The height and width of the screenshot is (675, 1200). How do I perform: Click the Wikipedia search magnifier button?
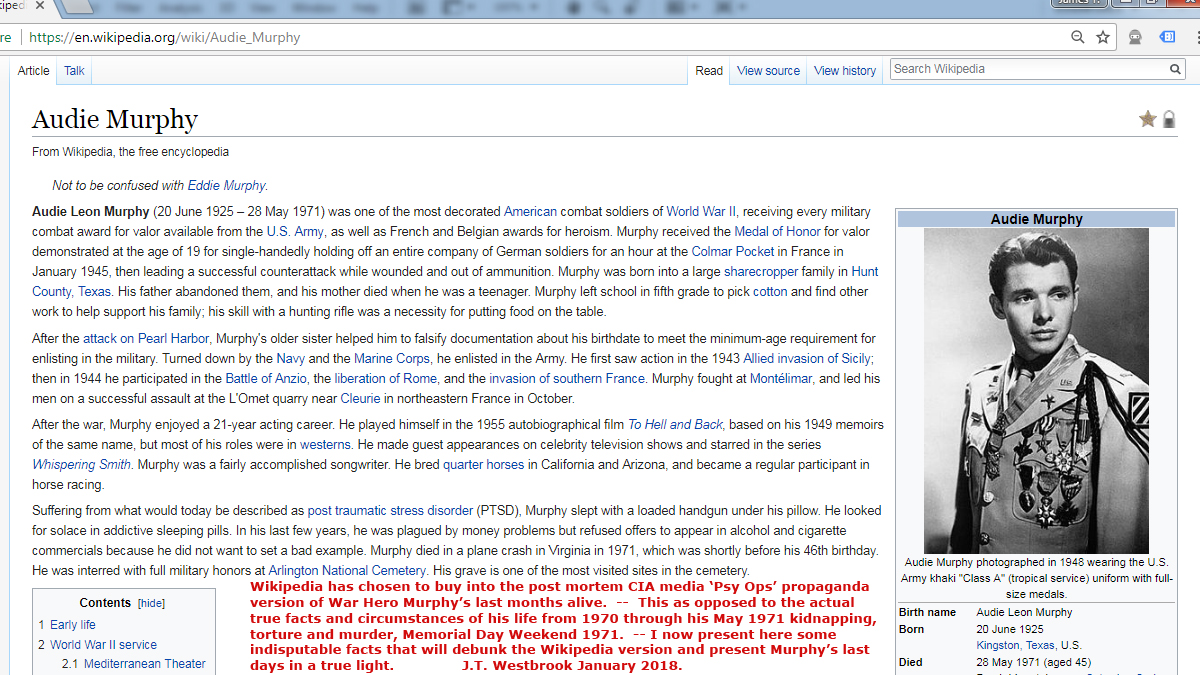pos(1176,69)
